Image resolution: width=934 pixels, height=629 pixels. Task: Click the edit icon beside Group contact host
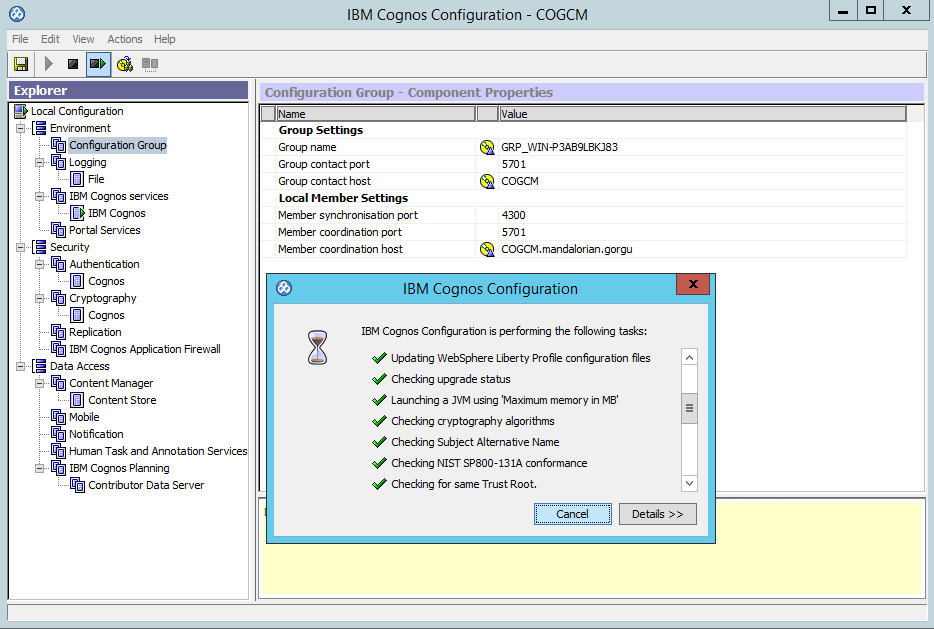pyautogui.click(x=487, y=181)
